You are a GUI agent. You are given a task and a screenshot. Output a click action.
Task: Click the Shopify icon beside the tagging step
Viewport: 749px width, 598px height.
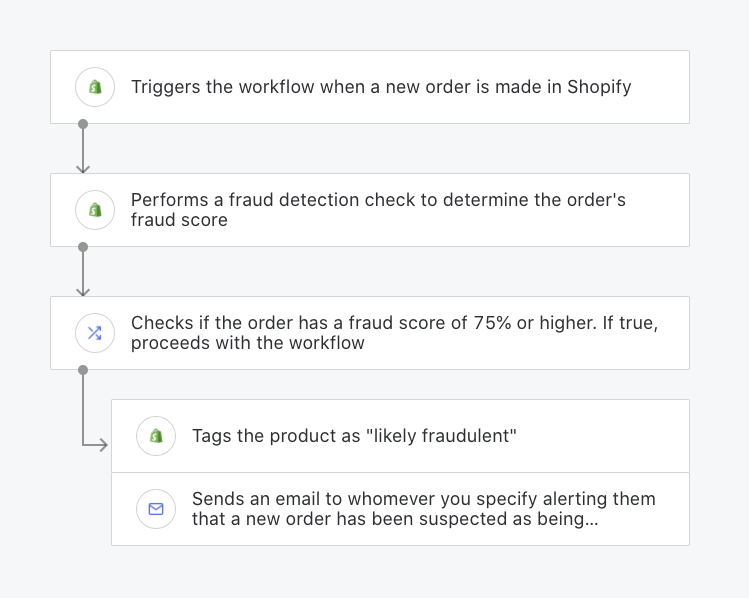point(156,436)
